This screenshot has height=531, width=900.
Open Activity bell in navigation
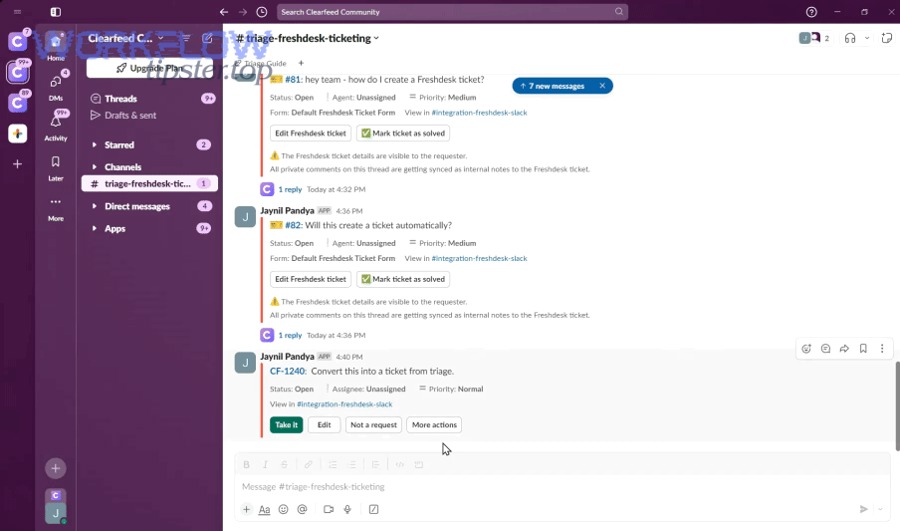point(56,126)
